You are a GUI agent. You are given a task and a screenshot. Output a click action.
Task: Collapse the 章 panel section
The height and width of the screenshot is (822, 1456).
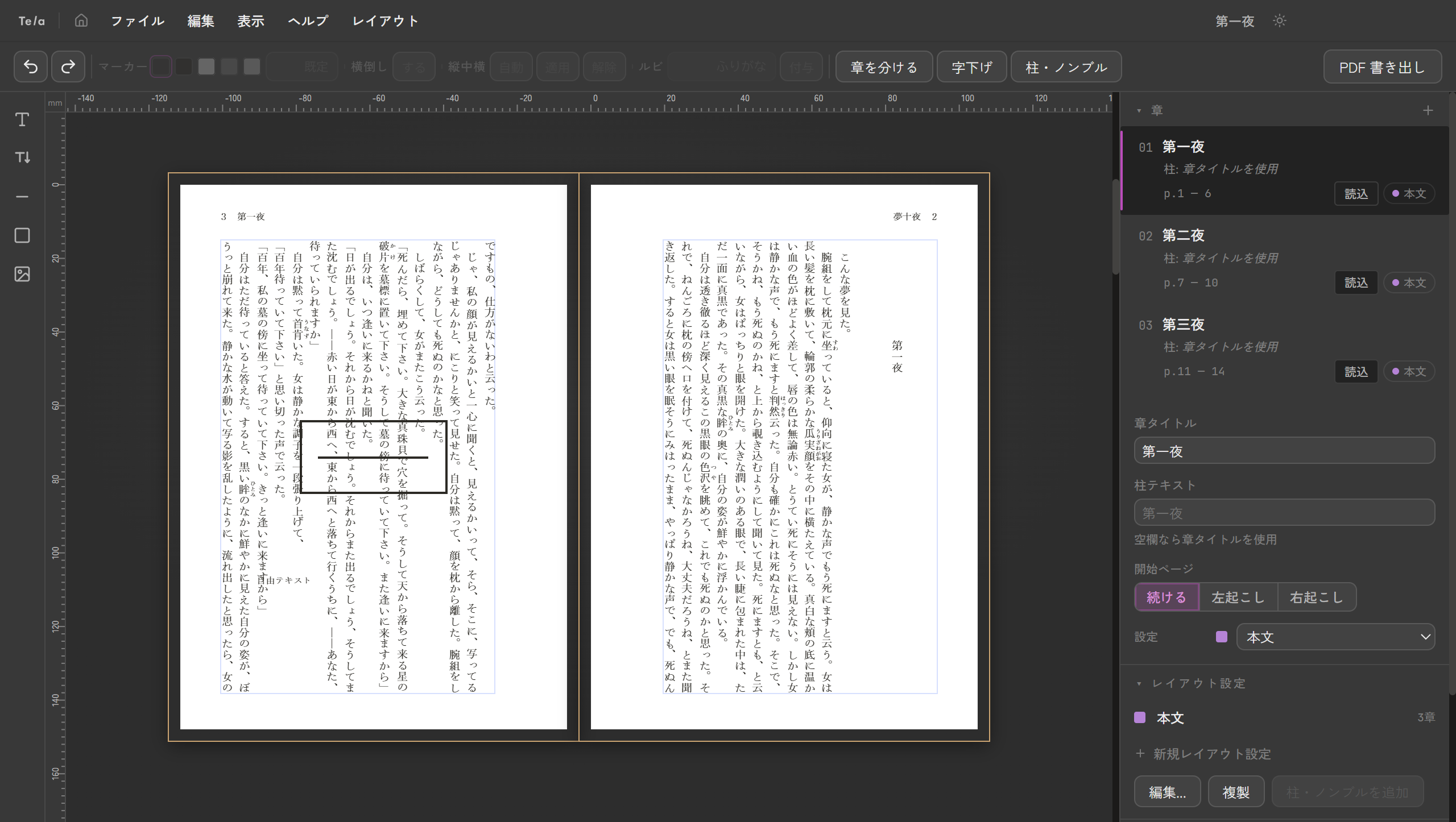(x=1139, y=110)
